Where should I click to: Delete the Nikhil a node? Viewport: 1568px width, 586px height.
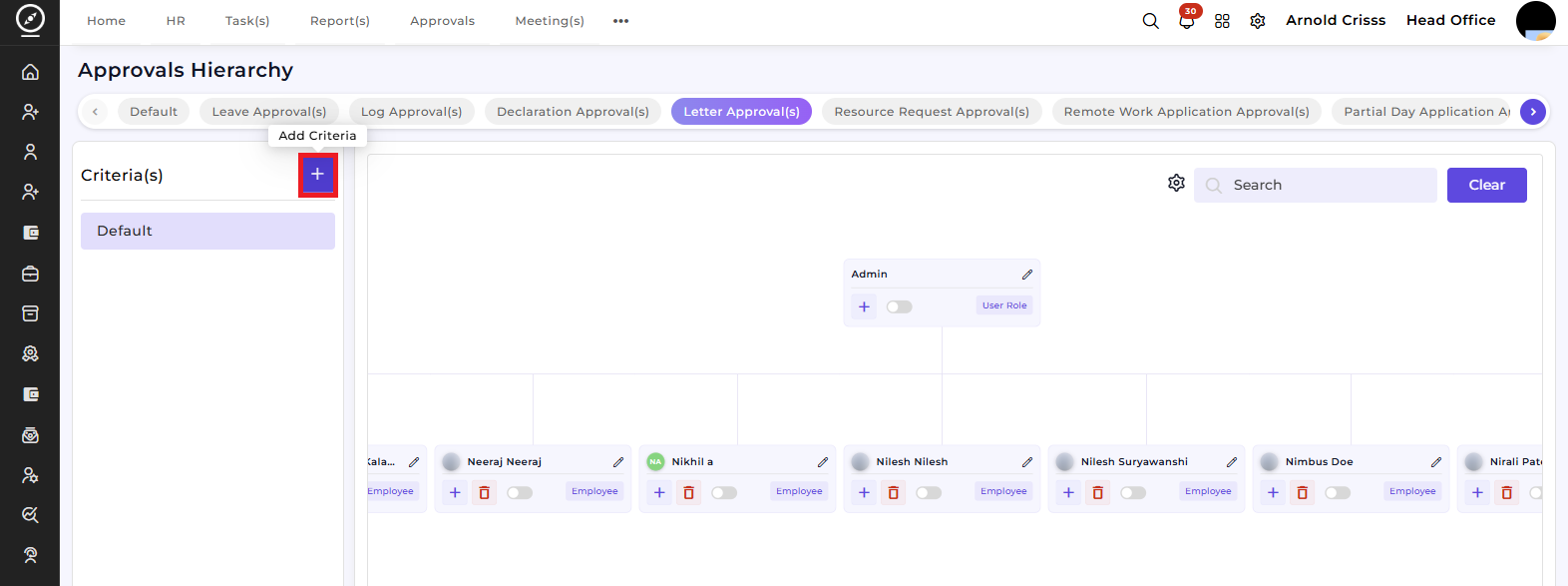pos(688,492)
